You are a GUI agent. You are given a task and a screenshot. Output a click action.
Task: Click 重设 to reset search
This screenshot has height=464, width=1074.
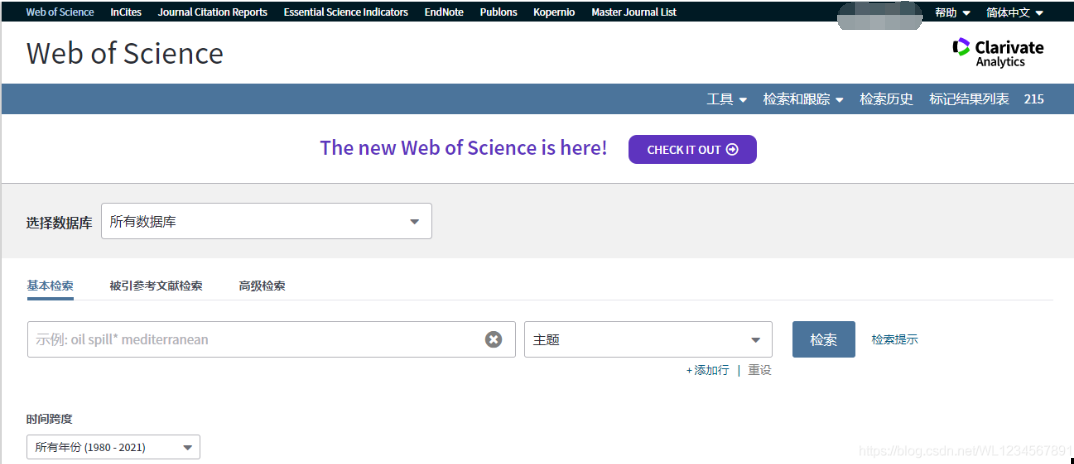point(760,370)
